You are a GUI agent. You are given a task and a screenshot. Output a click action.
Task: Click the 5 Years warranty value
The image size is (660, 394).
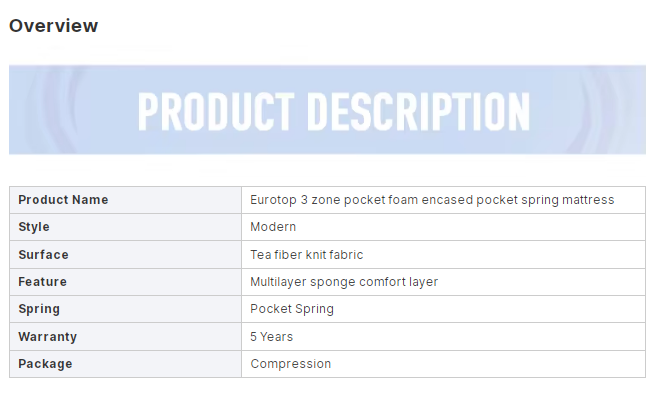click(271, 337)
